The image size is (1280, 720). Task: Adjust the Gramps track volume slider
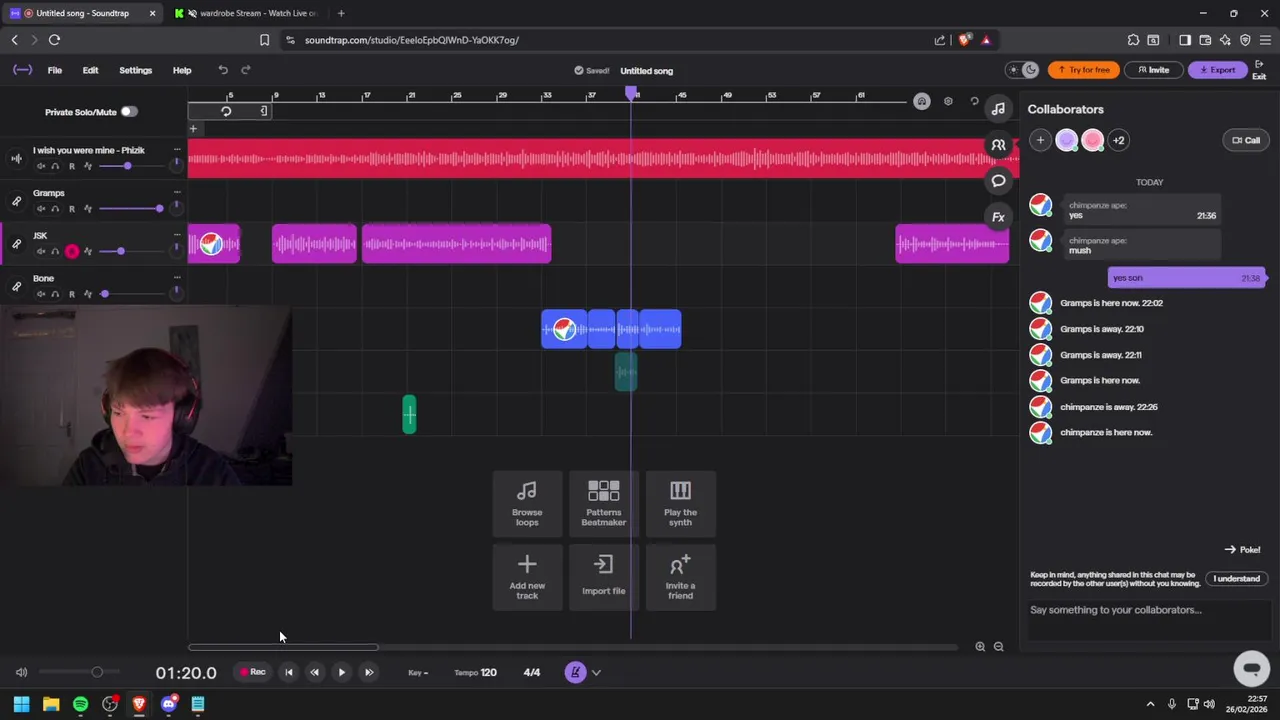point(131,208)
